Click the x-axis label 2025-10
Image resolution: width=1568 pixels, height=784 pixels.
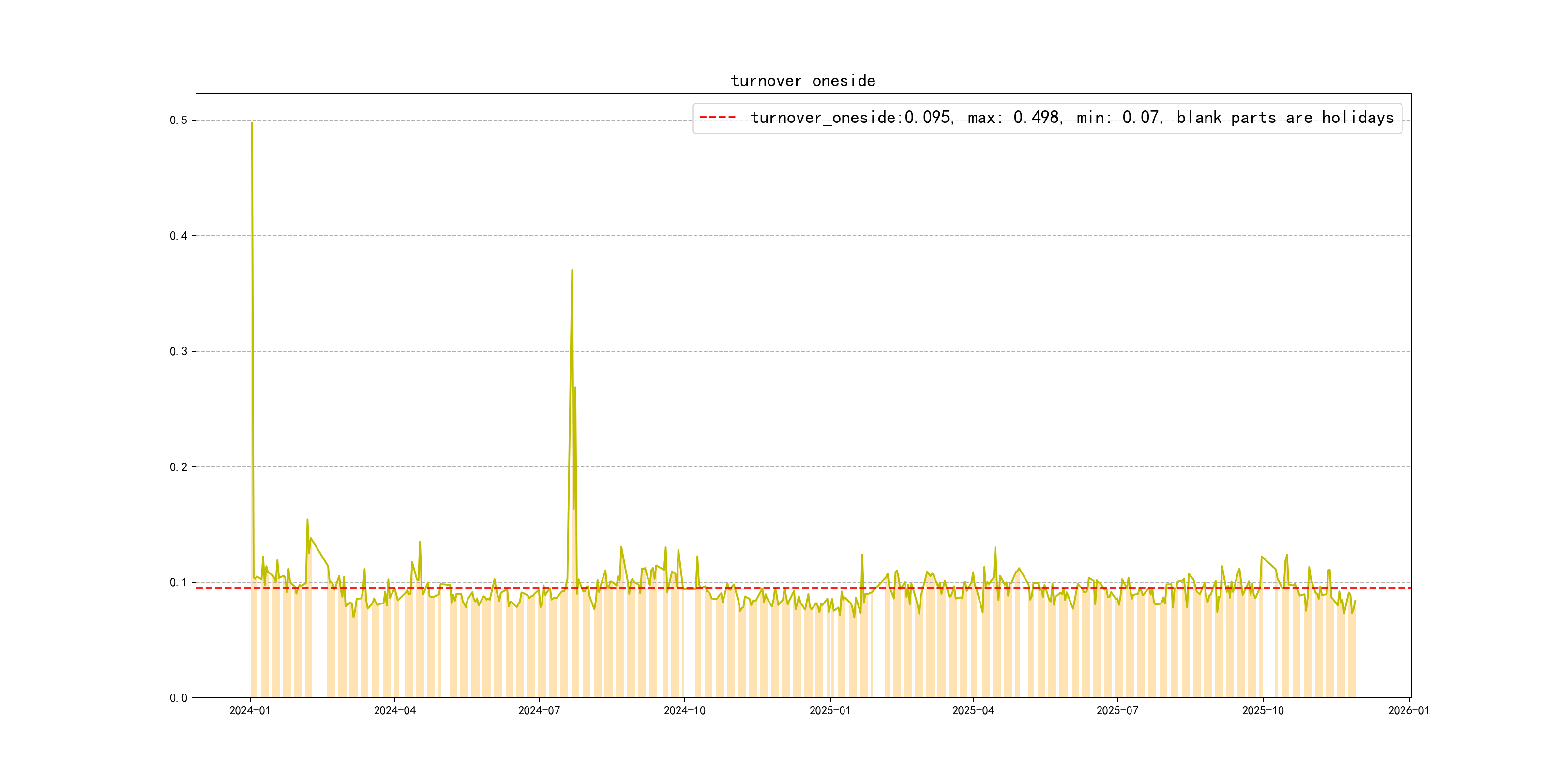[x=1263, y=710]
